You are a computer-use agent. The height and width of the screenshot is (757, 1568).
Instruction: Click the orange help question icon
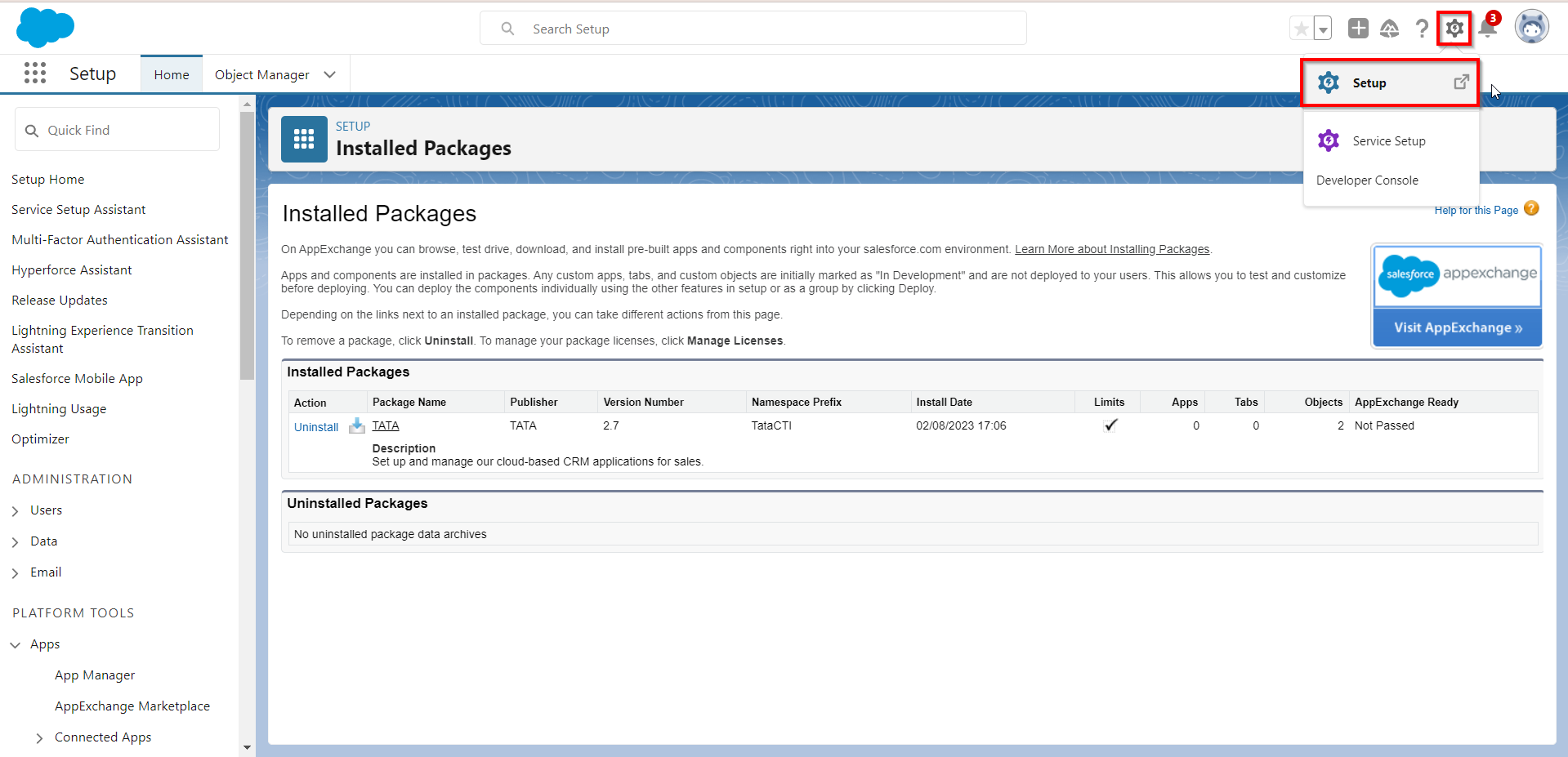point(1531,208)
